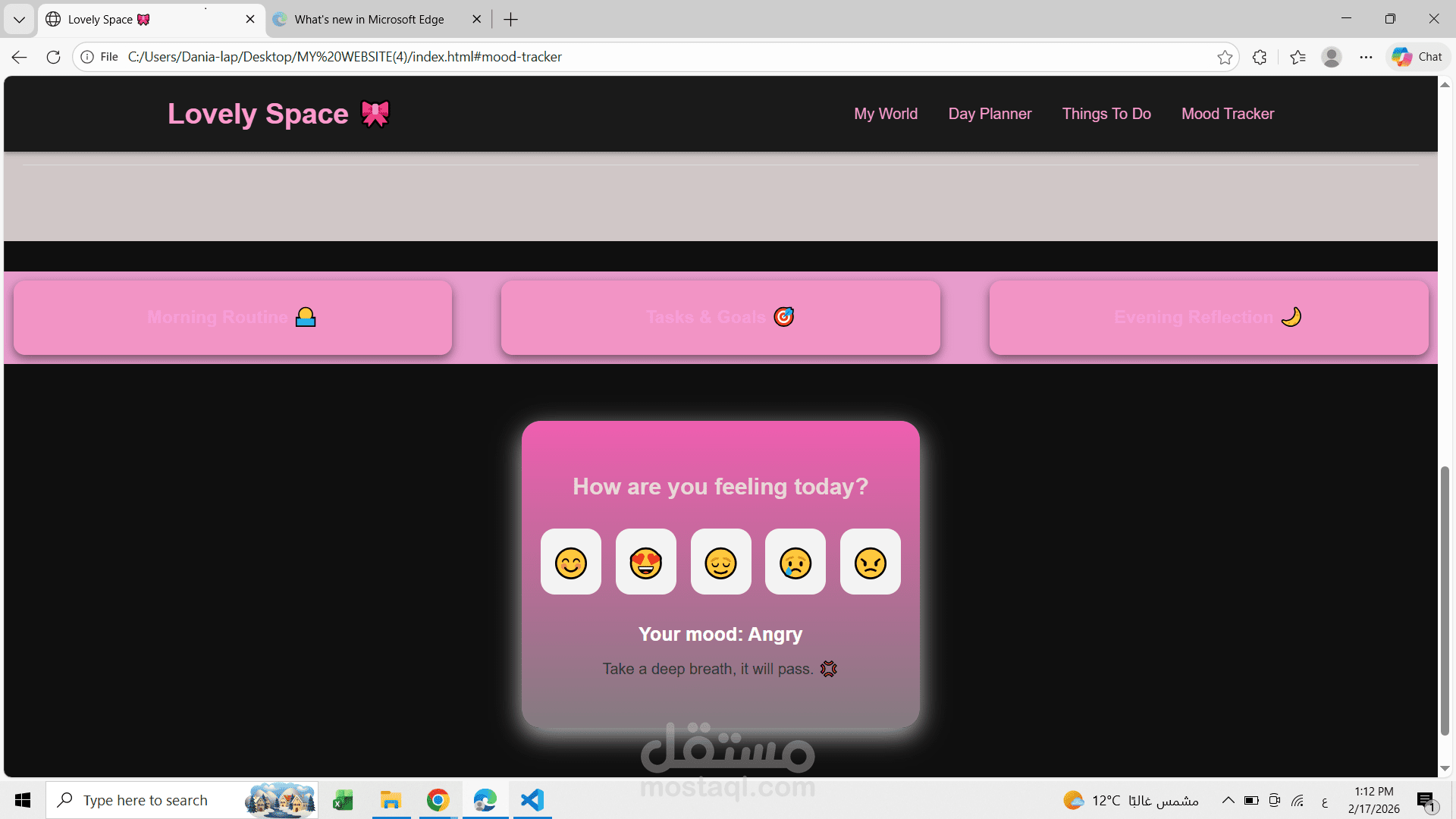This screenshot has height=819, width=1456.
Task: Open the Evening Reflection card
Action: tap(1209, 318)
